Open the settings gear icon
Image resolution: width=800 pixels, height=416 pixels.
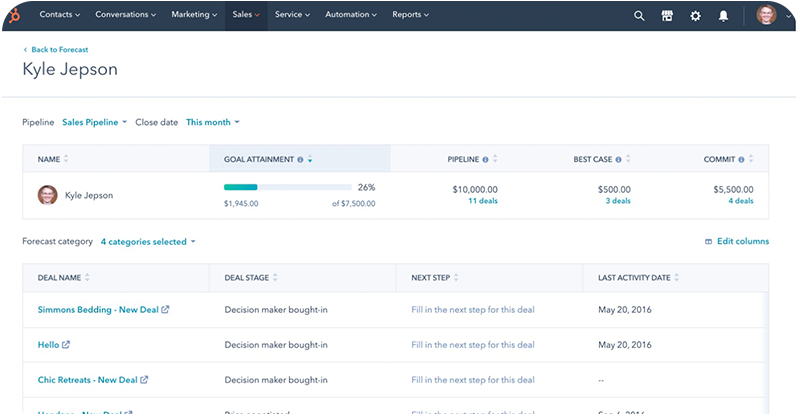pyautogui.click(x=695, y=16)
